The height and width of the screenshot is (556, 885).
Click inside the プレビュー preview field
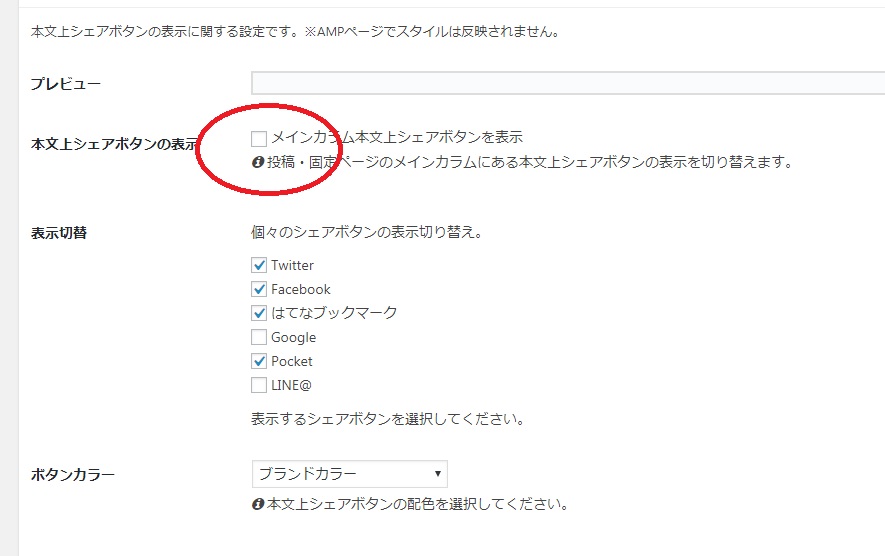(567, 83)
